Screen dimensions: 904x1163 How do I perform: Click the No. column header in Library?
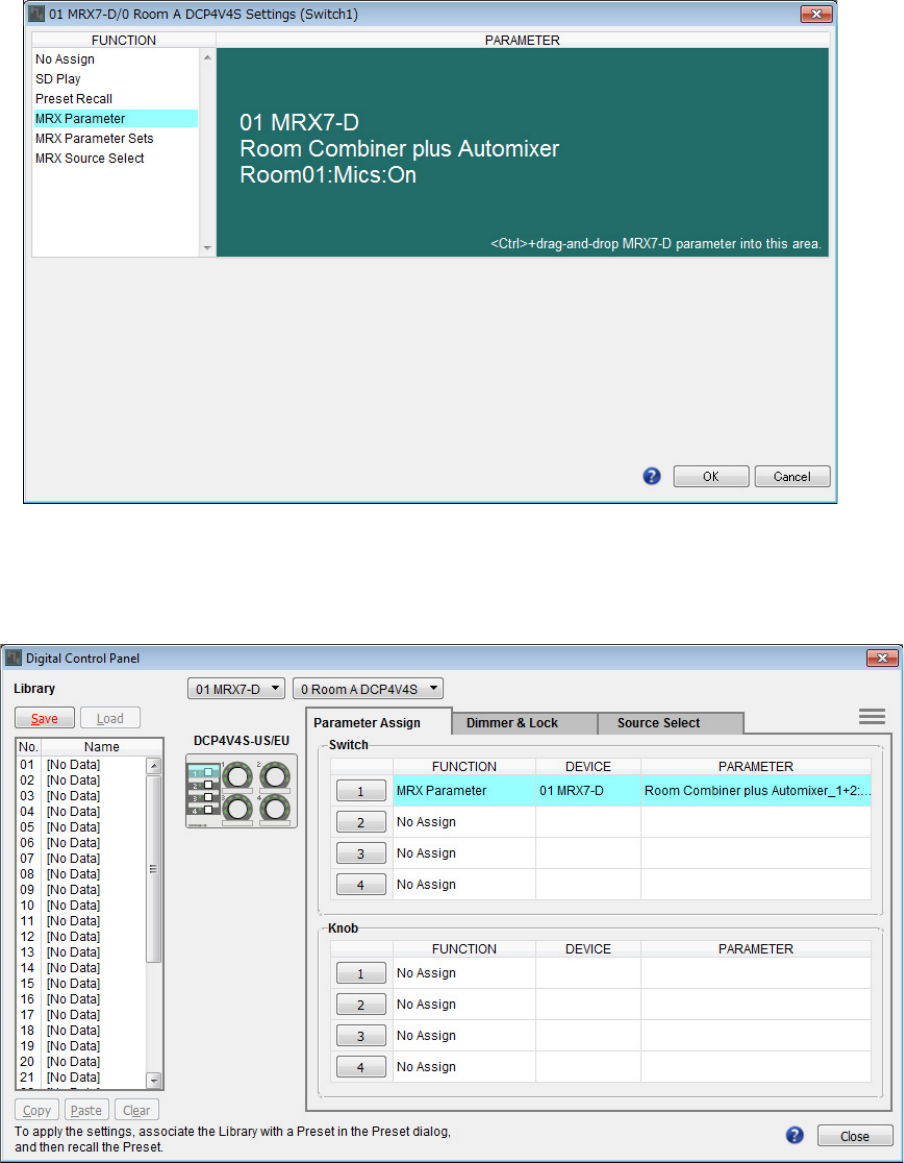coord(28,747)
